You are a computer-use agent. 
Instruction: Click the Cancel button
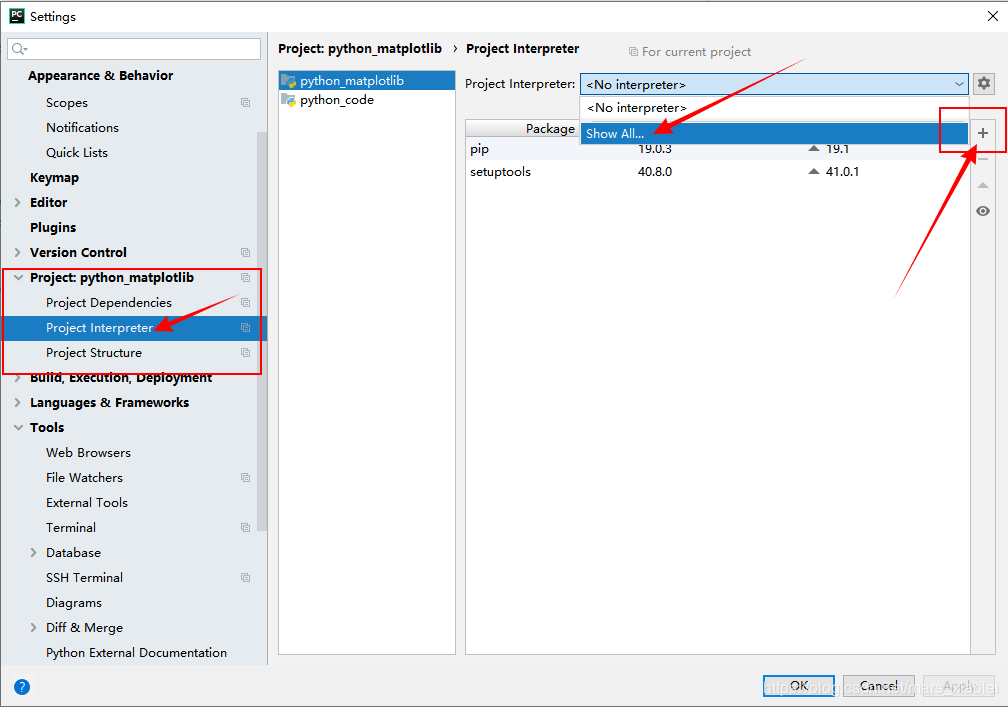pos(878,686)
